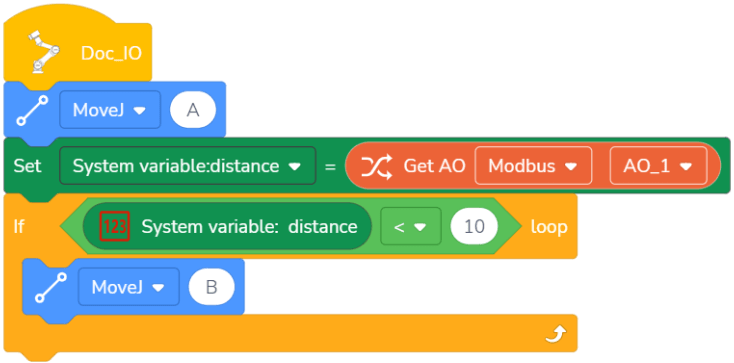Viewport: 734px width, 363px height.
Task: Click the shuffle icon in Get AO block
Action: tap(377, 166)
